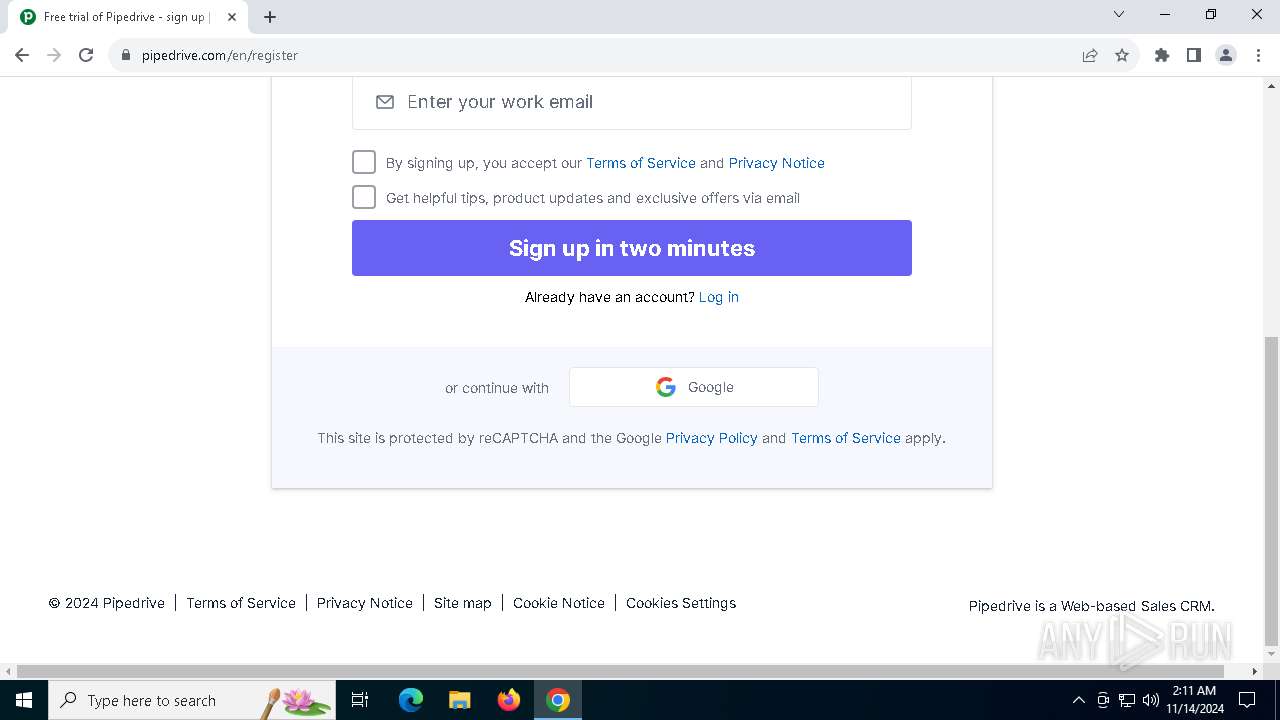Open Task View on the taskbar
This screenshot has height=720, width=1280.
point(360,700)
